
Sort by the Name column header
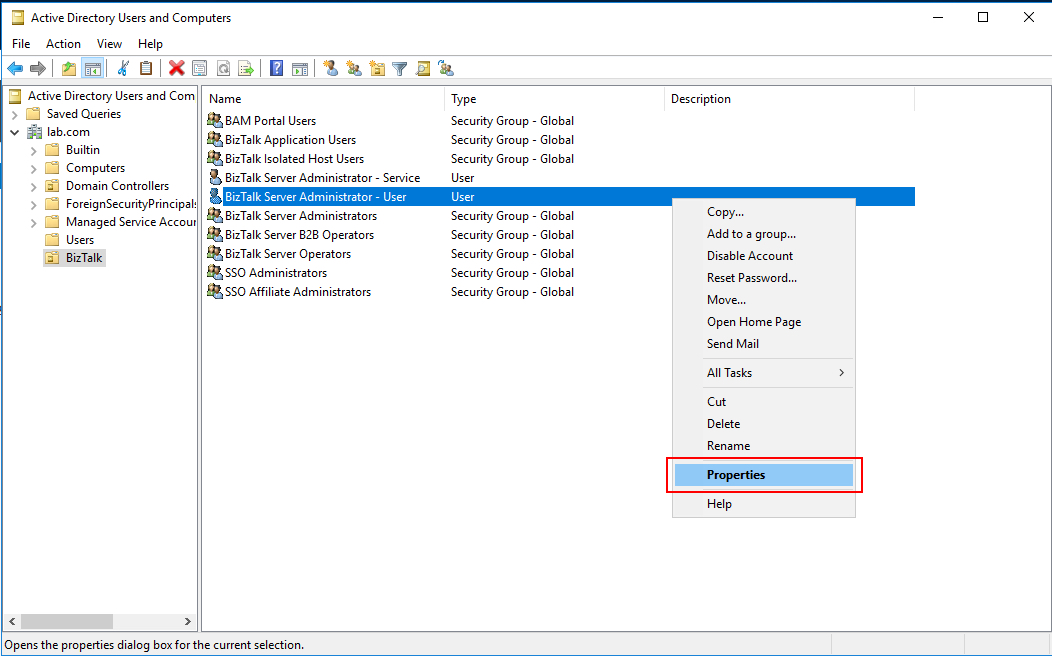323,99
